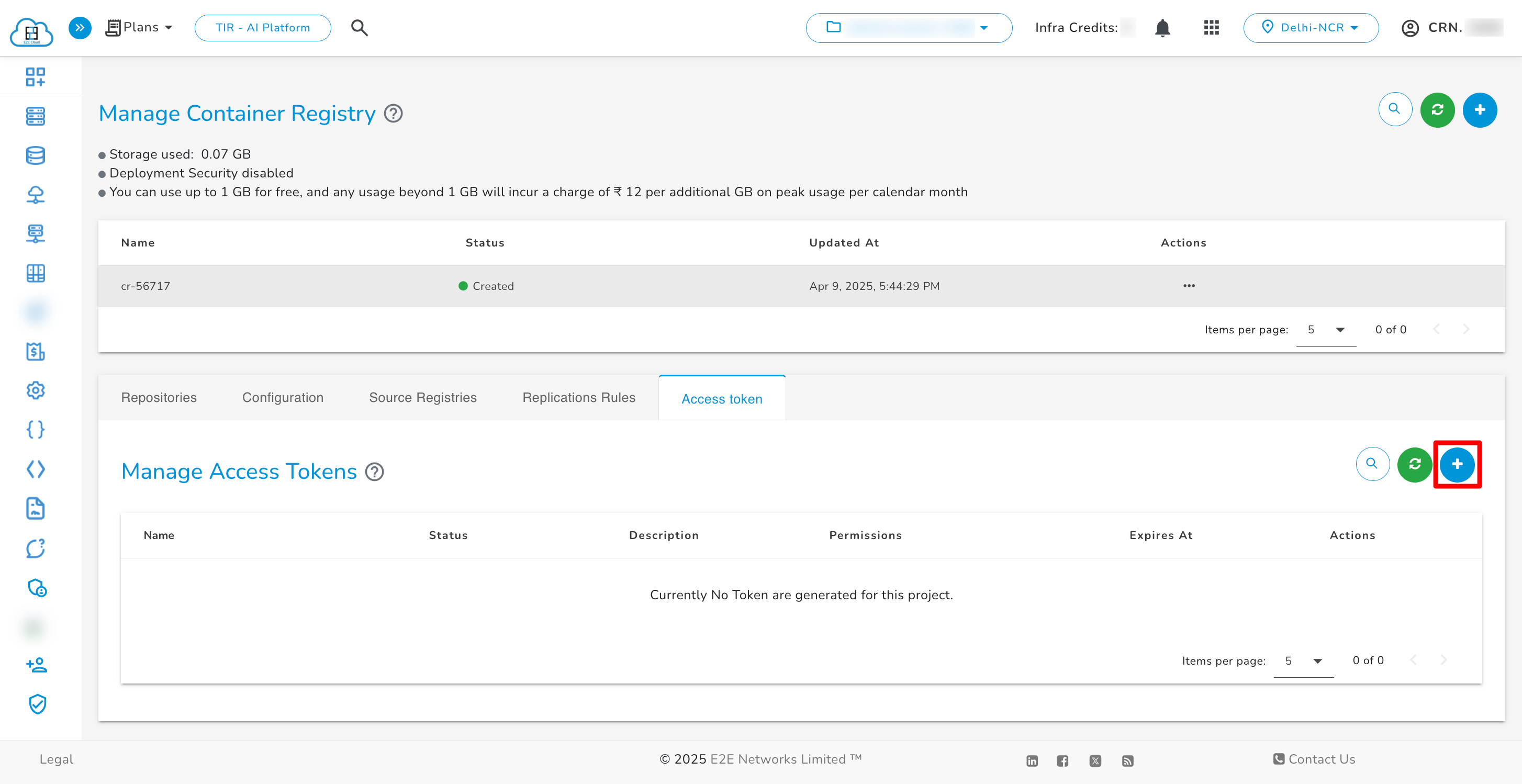This screenshot has height=784, width=1522.
Task: Switch to the Replications Rules tab
Action: coord(578,398)
